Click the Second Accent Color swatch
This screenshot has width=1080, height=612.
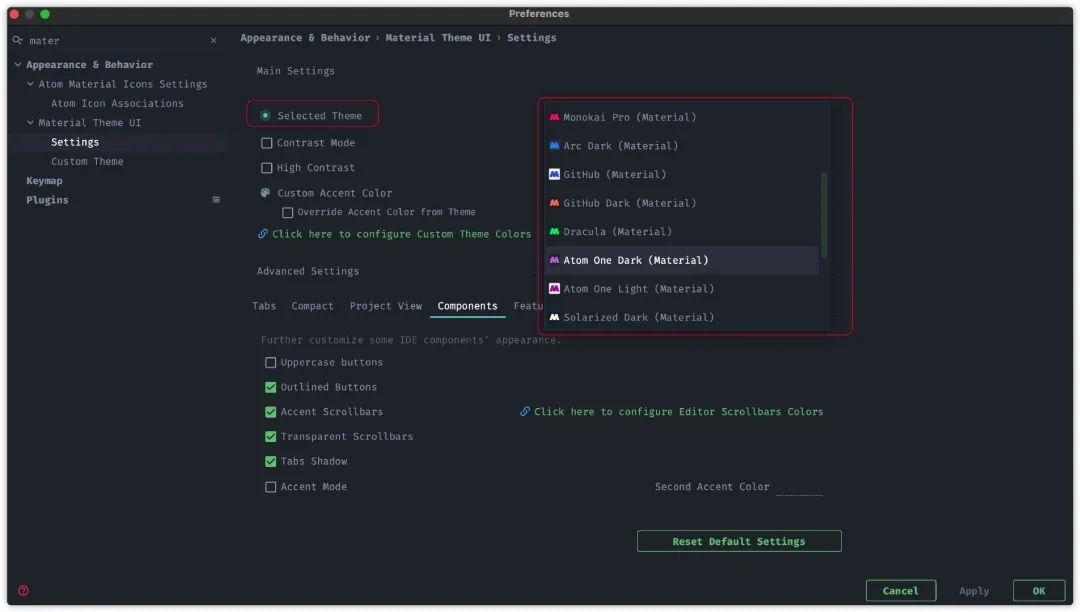pyautogui.click(x=799, y=487)
